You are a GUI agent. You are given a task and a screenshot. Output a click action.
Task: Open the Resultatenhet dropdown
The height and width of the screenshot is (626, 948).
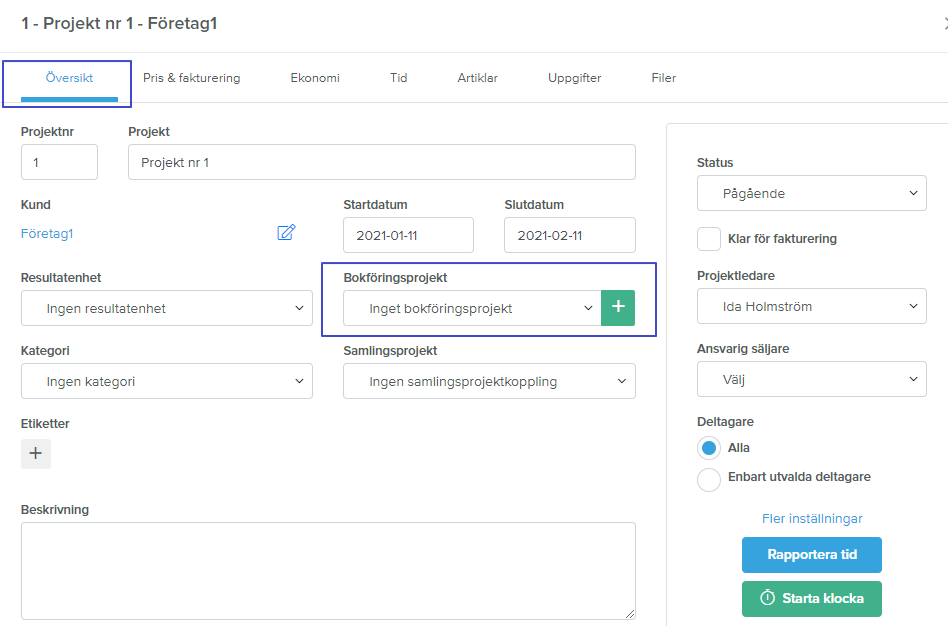(x=167, y=308)
